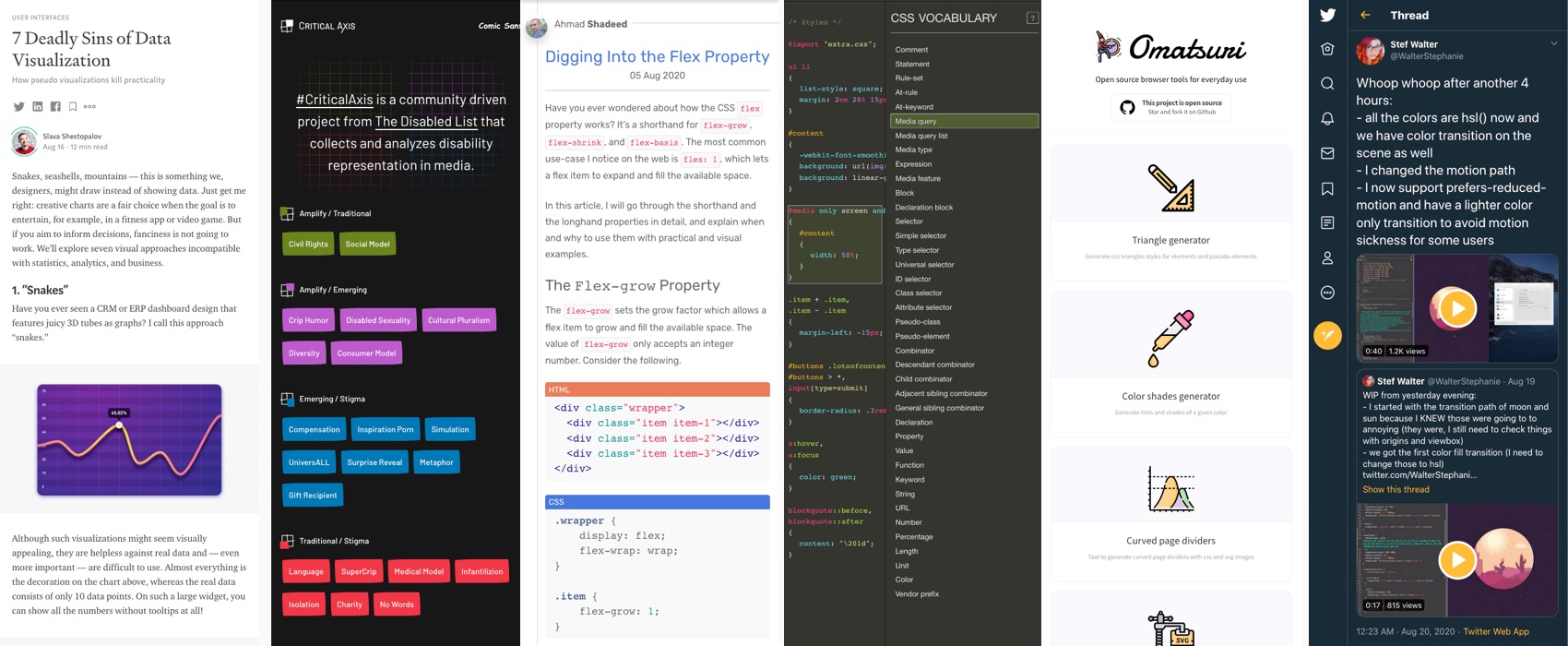The height and width of the screenshot is (646, 1568).
Task: Toggle the Comic Sans font option
Action: tap(498, 26)
